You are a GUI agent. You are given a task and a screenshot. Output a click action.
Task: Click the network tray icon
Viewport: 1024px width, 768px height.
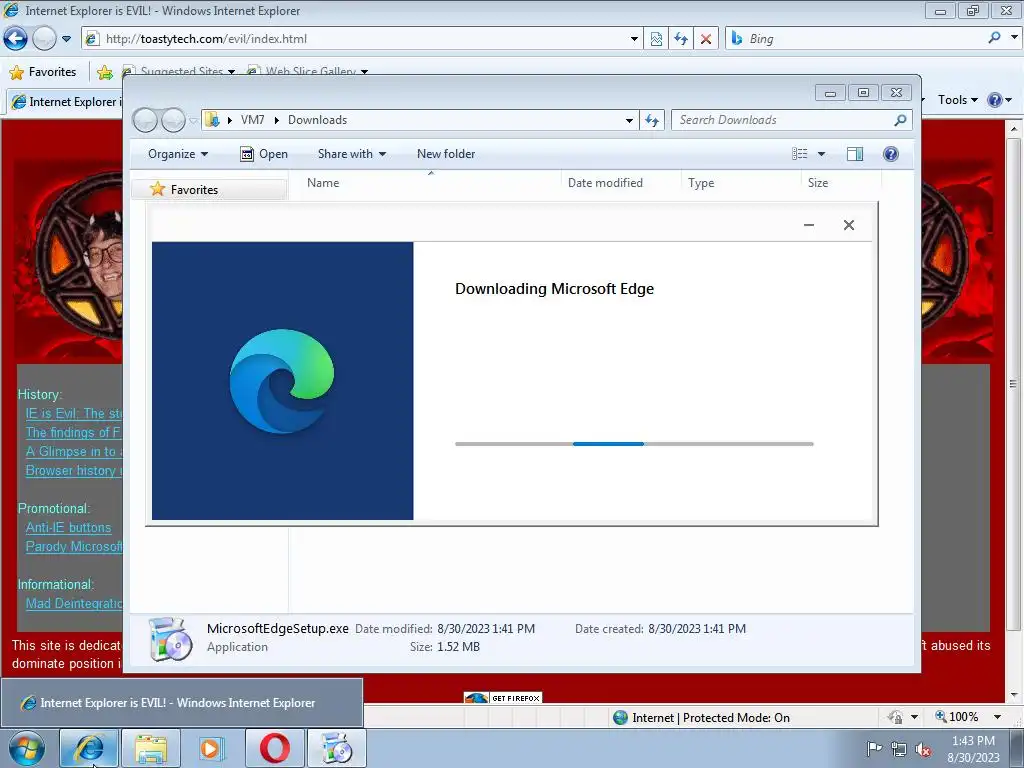[899, 749]
